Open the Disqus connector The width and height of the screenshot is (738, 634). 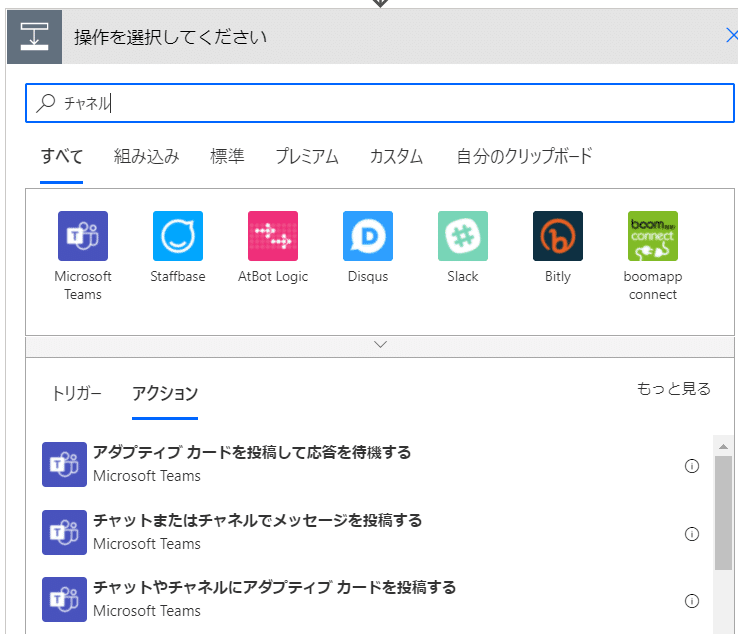coord(368,236)
